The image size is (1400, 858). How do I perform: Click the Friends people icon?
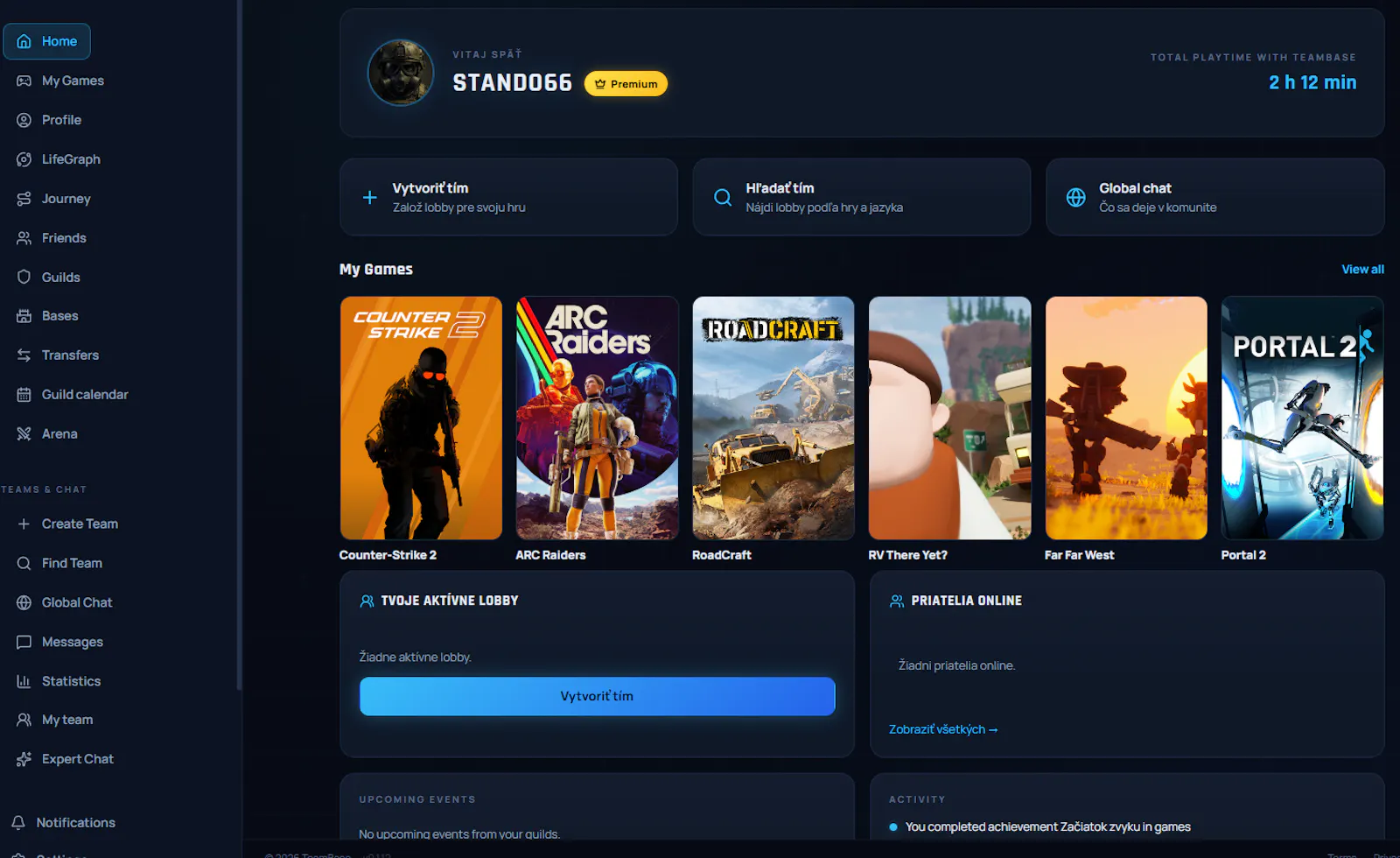click(24, 238)
